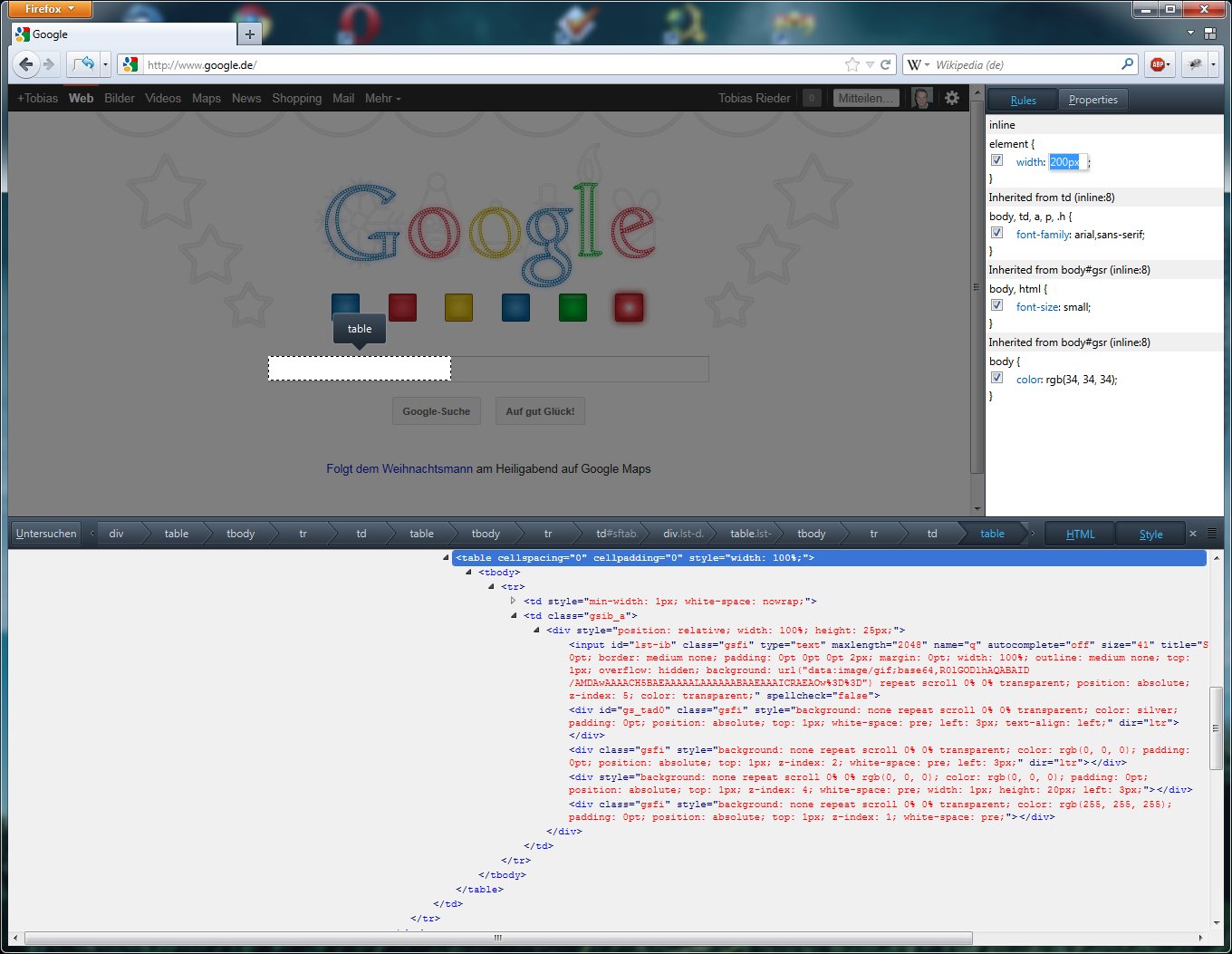The image size is (1232, 954).
Task: Open a new tab with the plus button
Action: [x=250, y=34]
